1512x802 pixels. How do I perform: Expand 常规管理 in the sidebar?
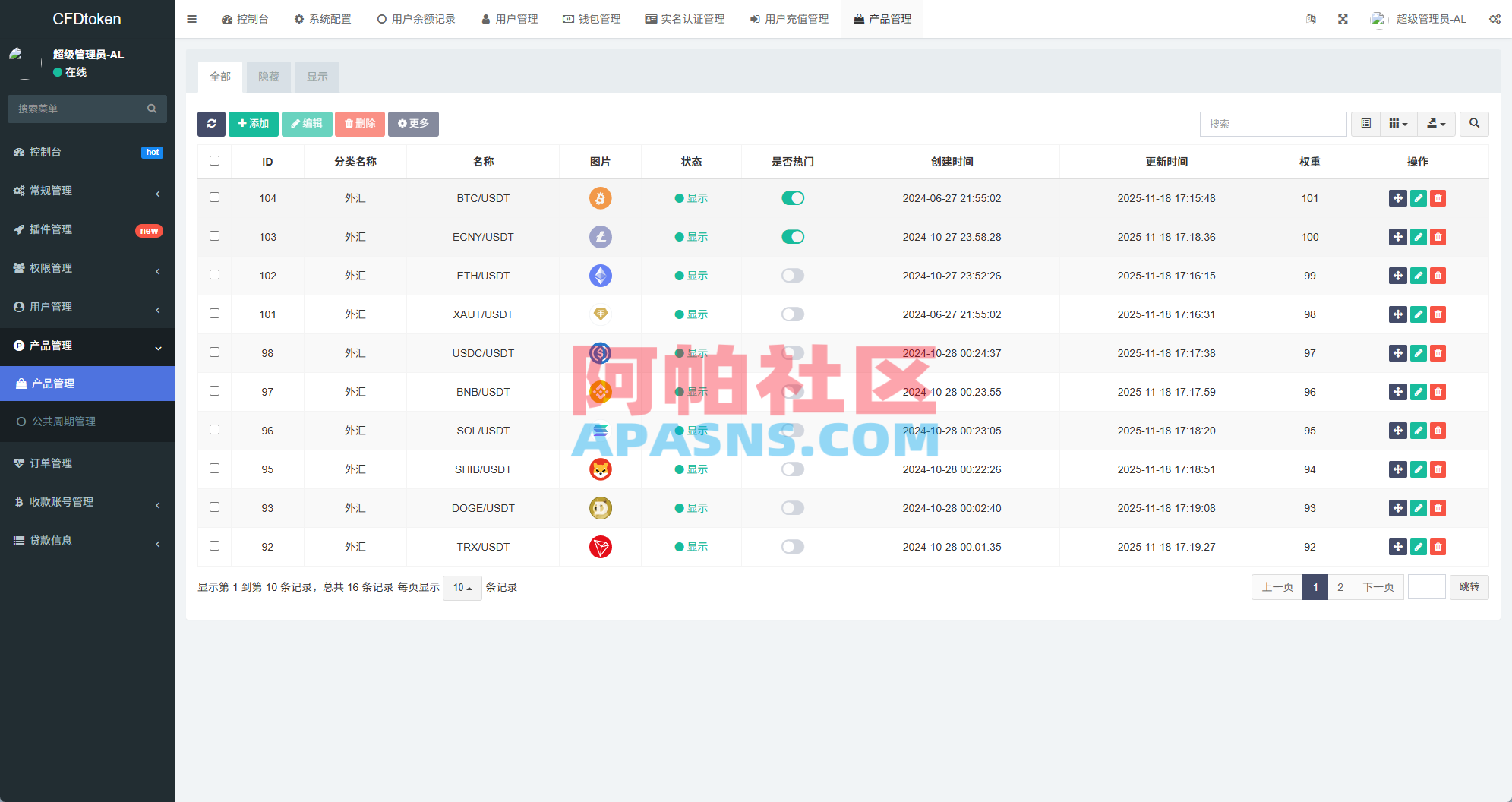(87, 191)
